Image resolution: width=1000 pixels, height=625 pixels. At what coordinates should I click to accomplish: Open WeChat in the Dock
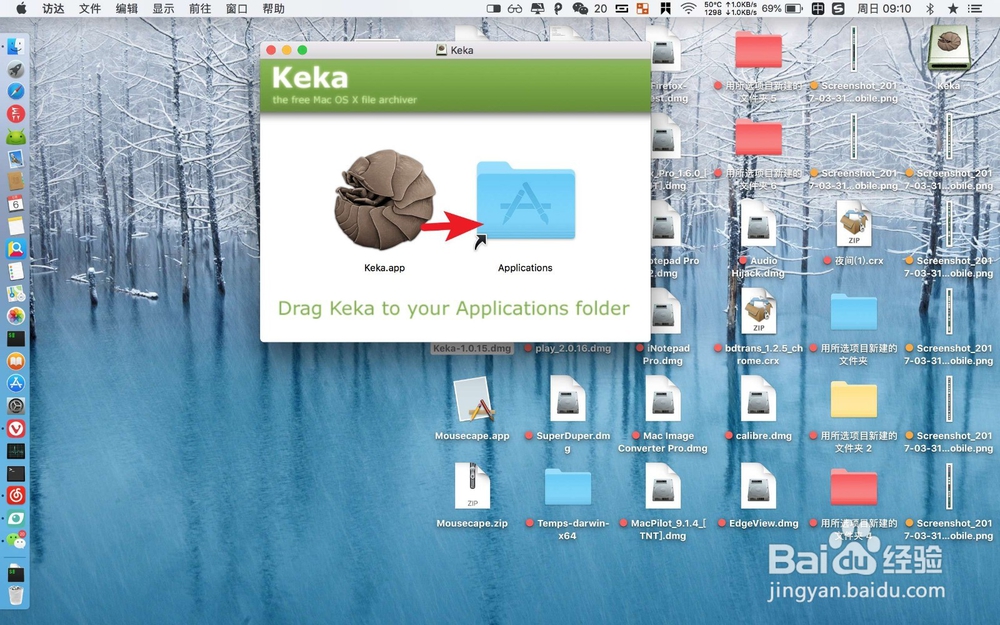[x=16, y=540]
